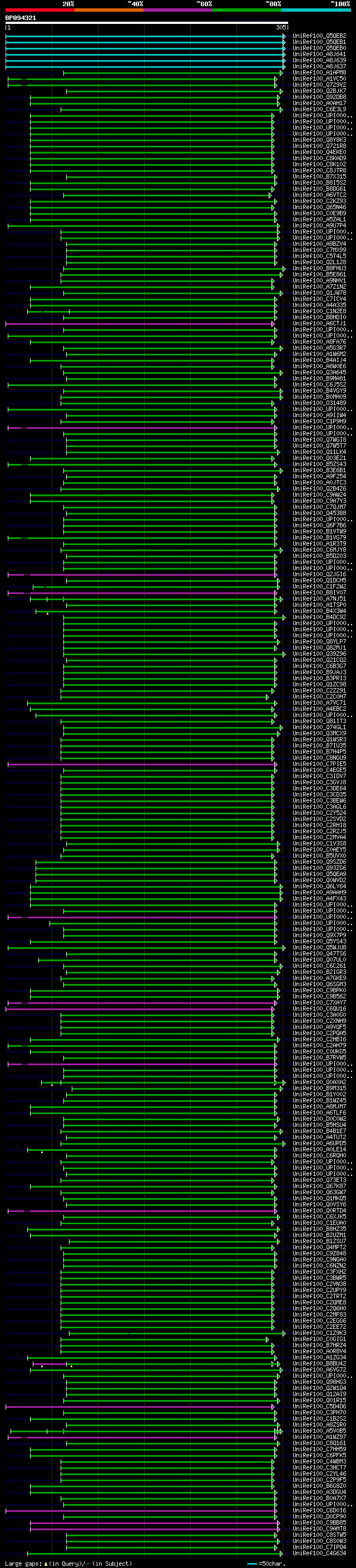Screen dimensions: 356x1568
Task: Open hit UniRef100_A8J639
Action: tap(319, 60)
